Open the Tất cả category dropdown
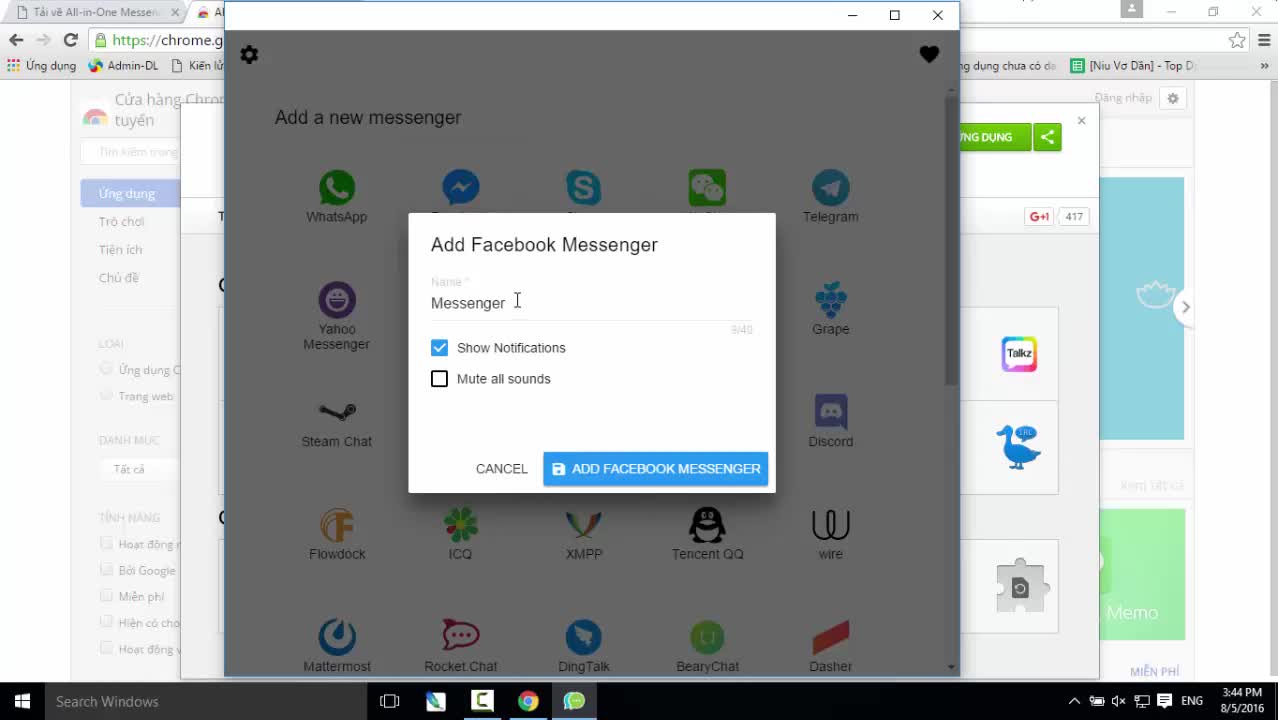The image size is (1278, 720). click(138, 469)
